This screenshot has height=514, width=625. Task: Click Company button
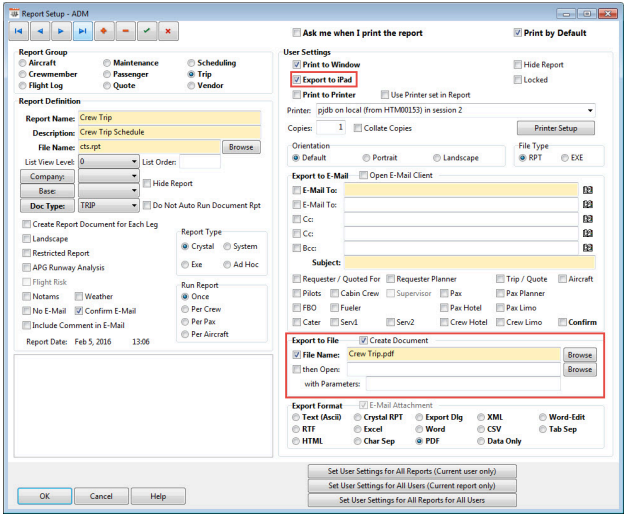tap(47, 177)
